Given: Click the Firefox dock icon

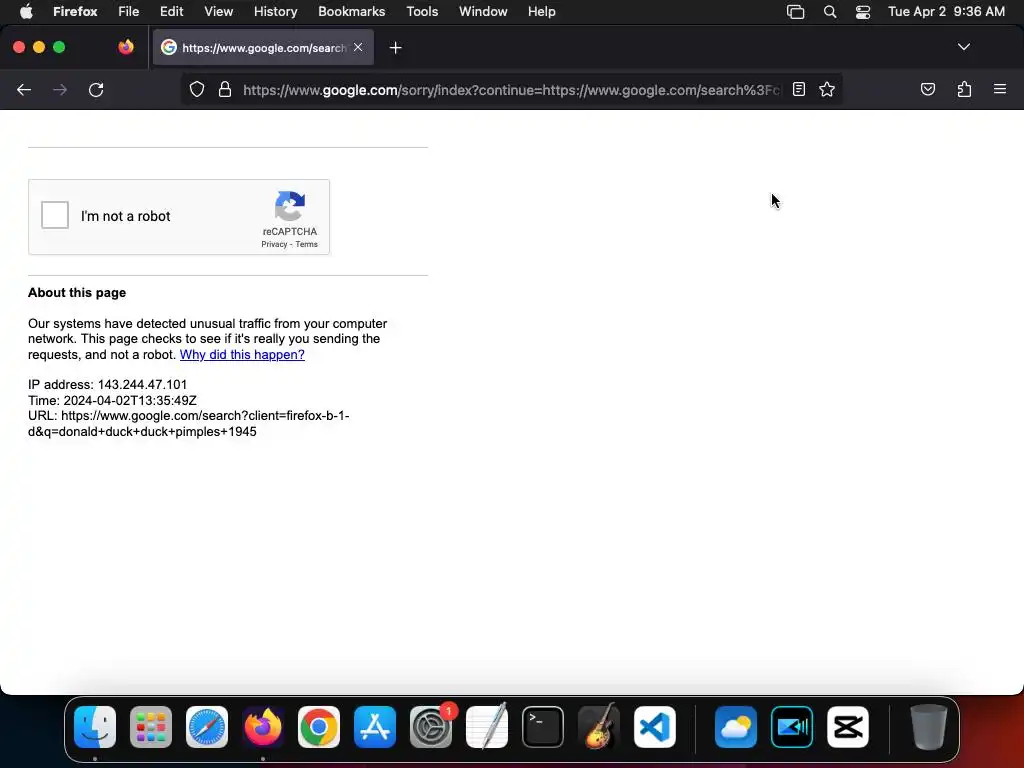Looking at the screenshot, I should tap(263, 727).
